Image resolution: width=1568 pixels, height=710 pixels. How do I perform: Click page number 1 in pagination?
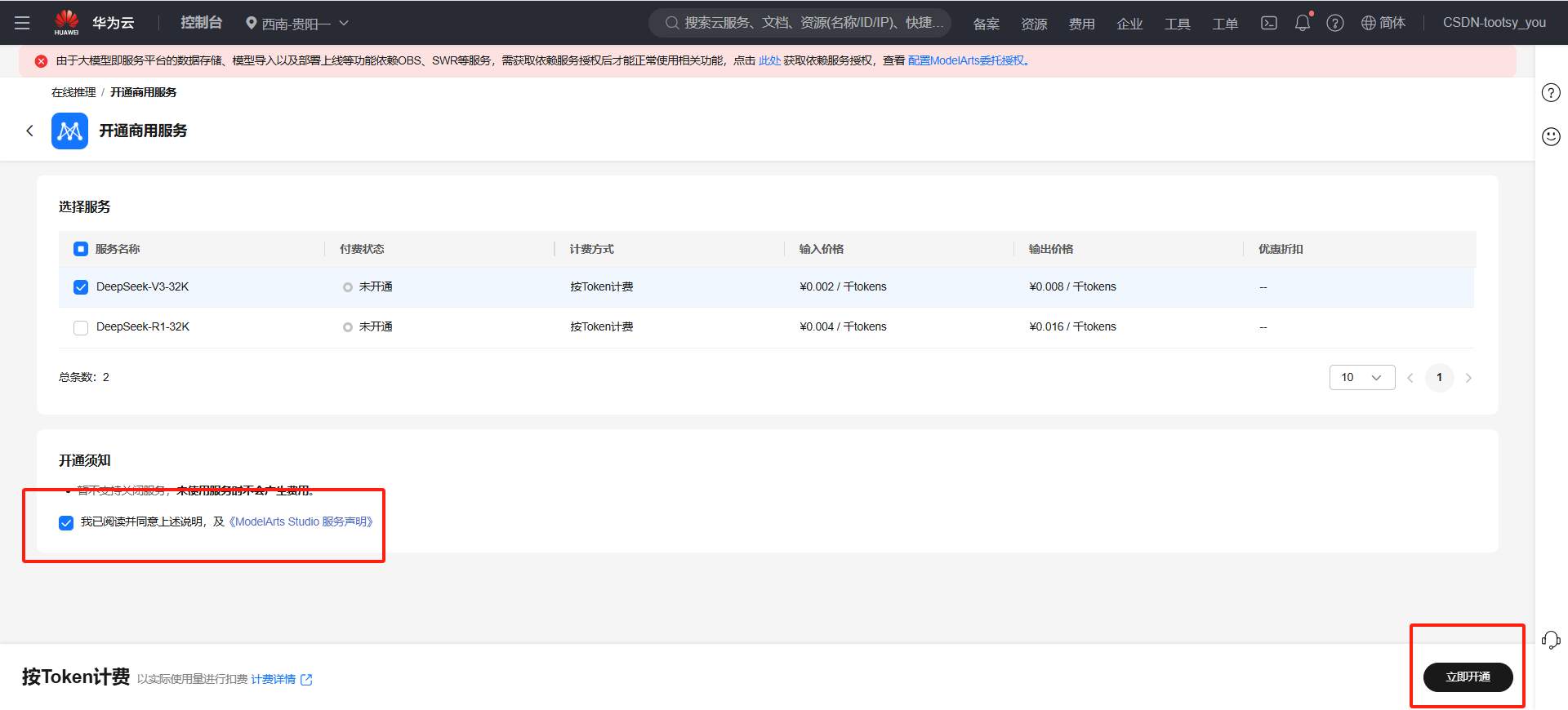(x=1439, y=377)
